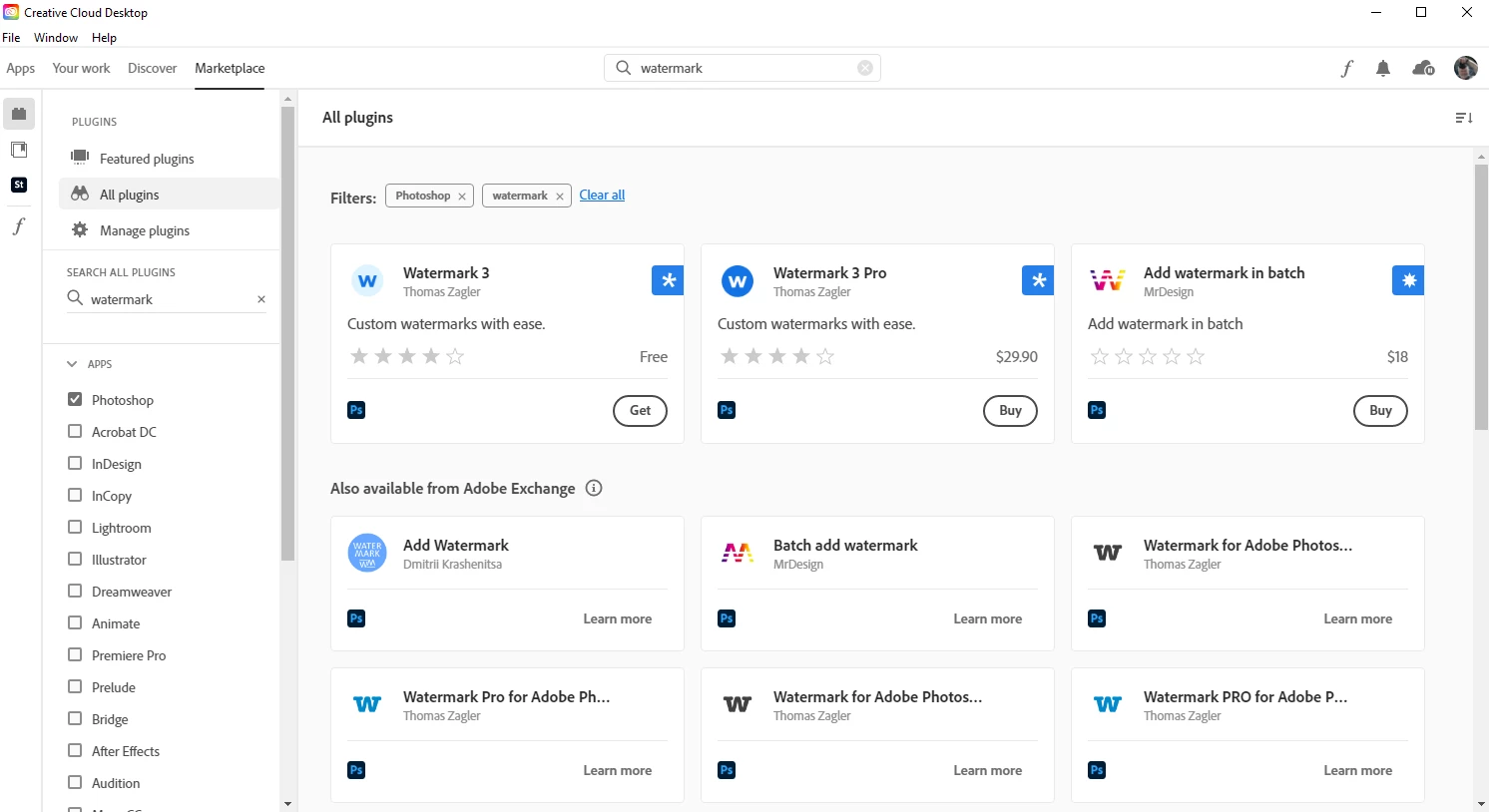The image size is (1489, 812).
Task: Switch to the Discover tab
Action: coord(152,68)
